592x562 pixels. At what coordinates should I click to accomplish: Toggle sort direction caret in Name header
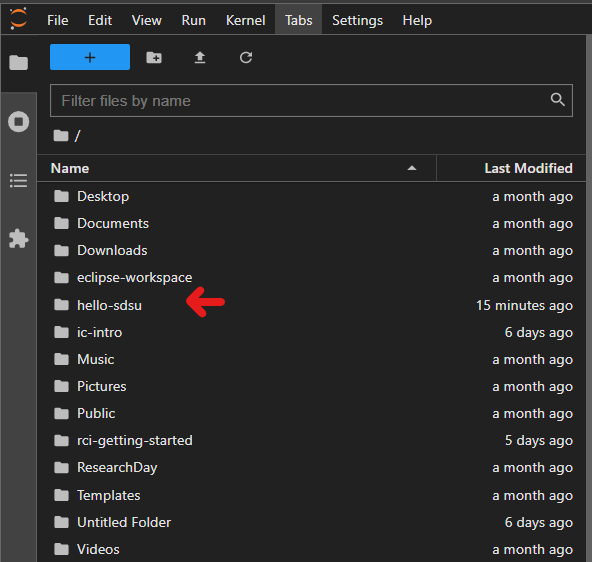tap(412, 168)
